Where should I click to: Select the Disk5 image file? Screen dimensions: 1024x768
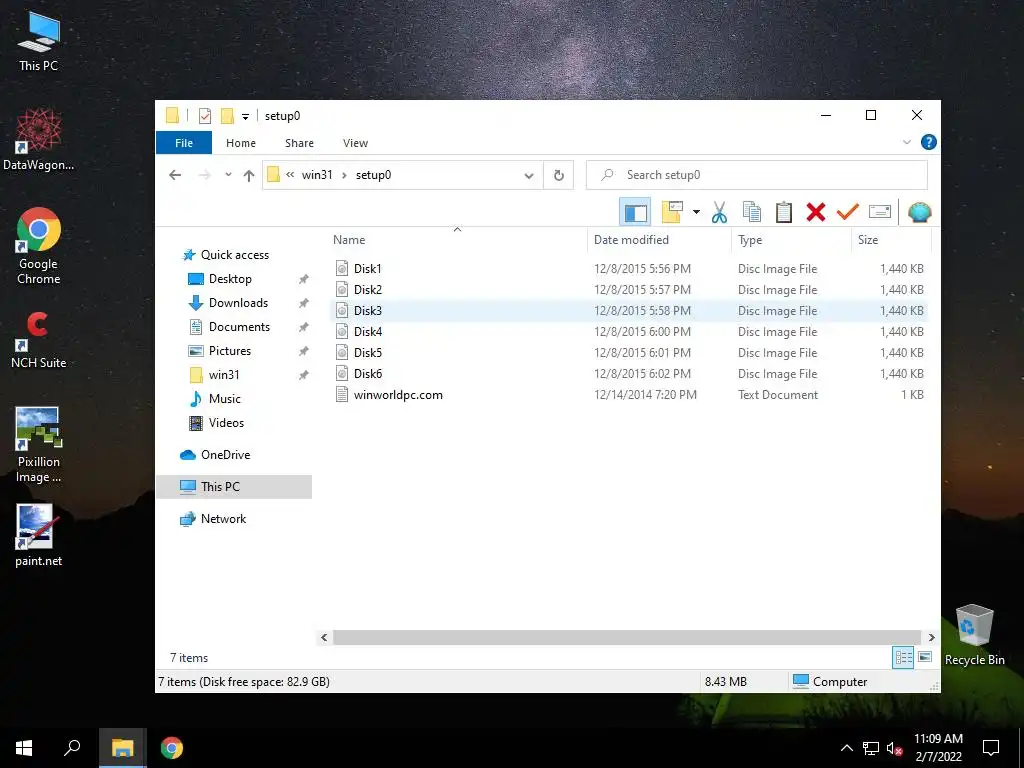pos(368,353)
